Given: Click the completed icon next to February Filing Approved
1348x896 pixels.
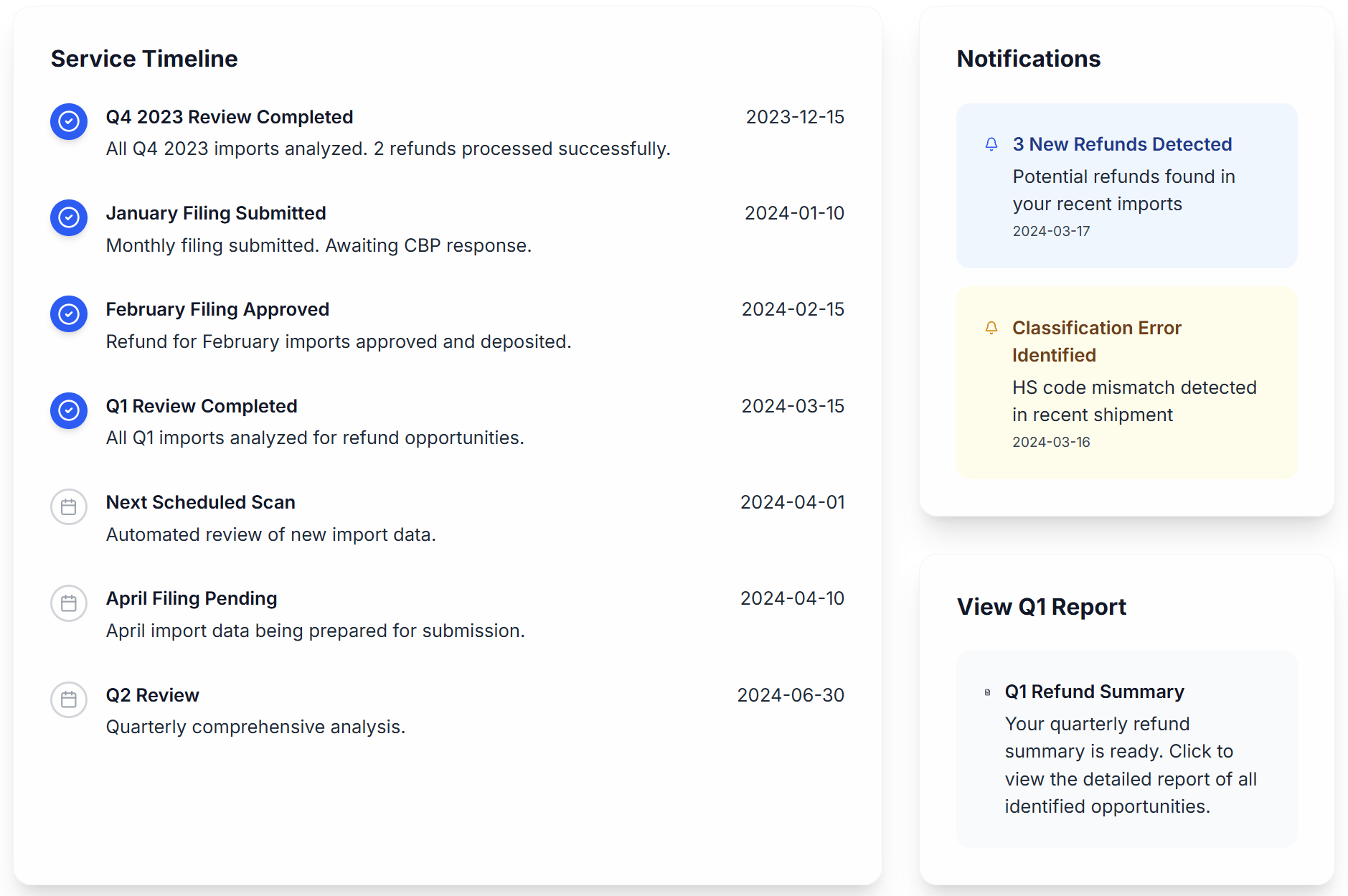Looking at the screenshot, I should tap(68, 314).
